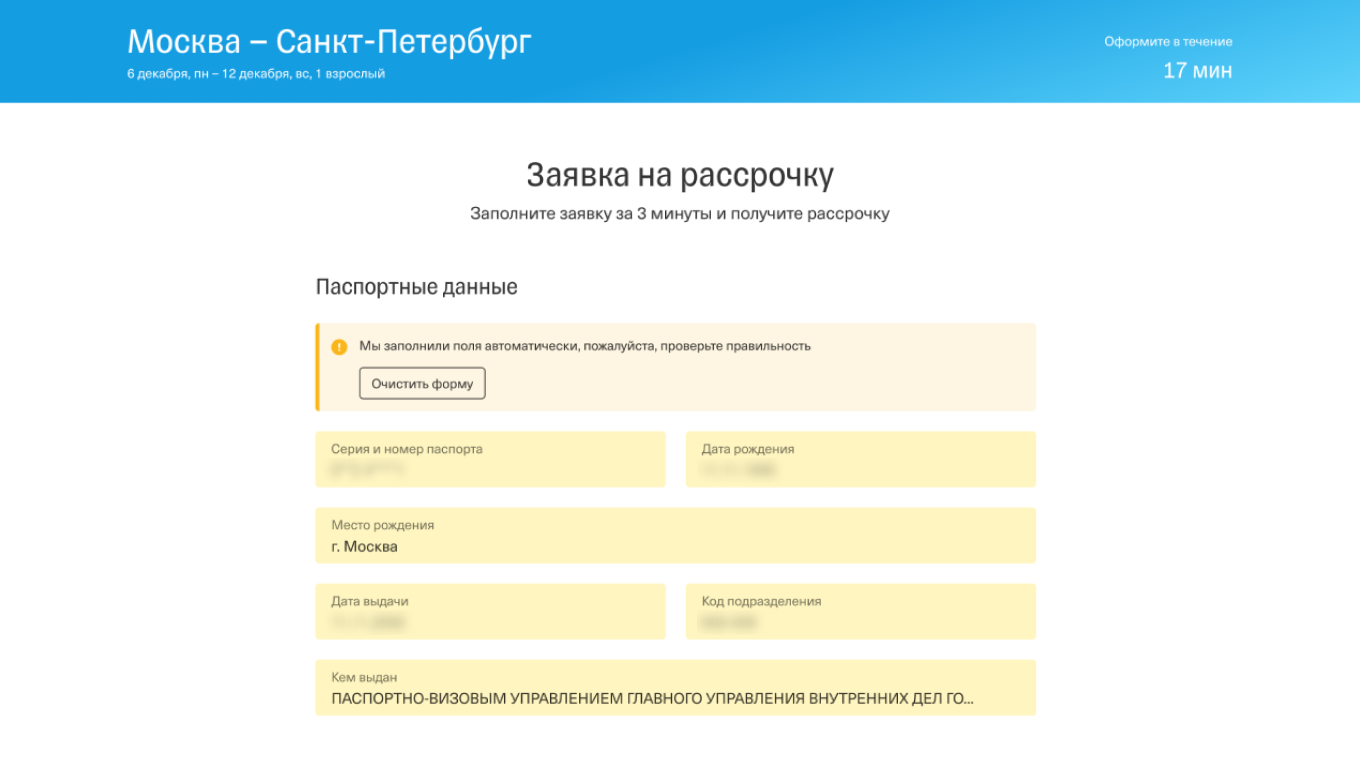1360x770 pixels.
Task: Click the auto-fill notification message text
Action: click(x=585, y=345)
